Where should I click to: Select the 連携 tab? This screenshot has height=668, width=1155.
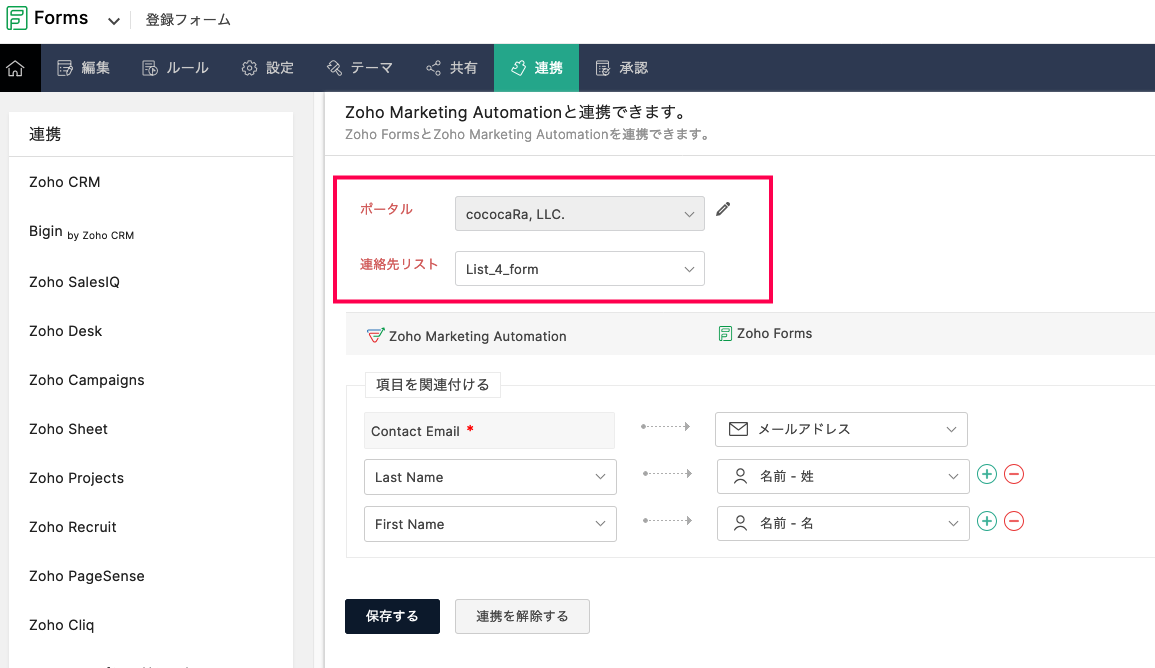click(536, 68)
